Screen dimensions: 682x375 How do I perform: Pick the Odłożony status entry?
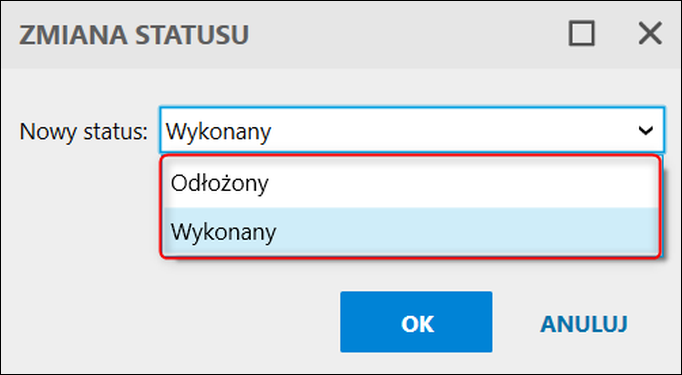click(410, 183)
